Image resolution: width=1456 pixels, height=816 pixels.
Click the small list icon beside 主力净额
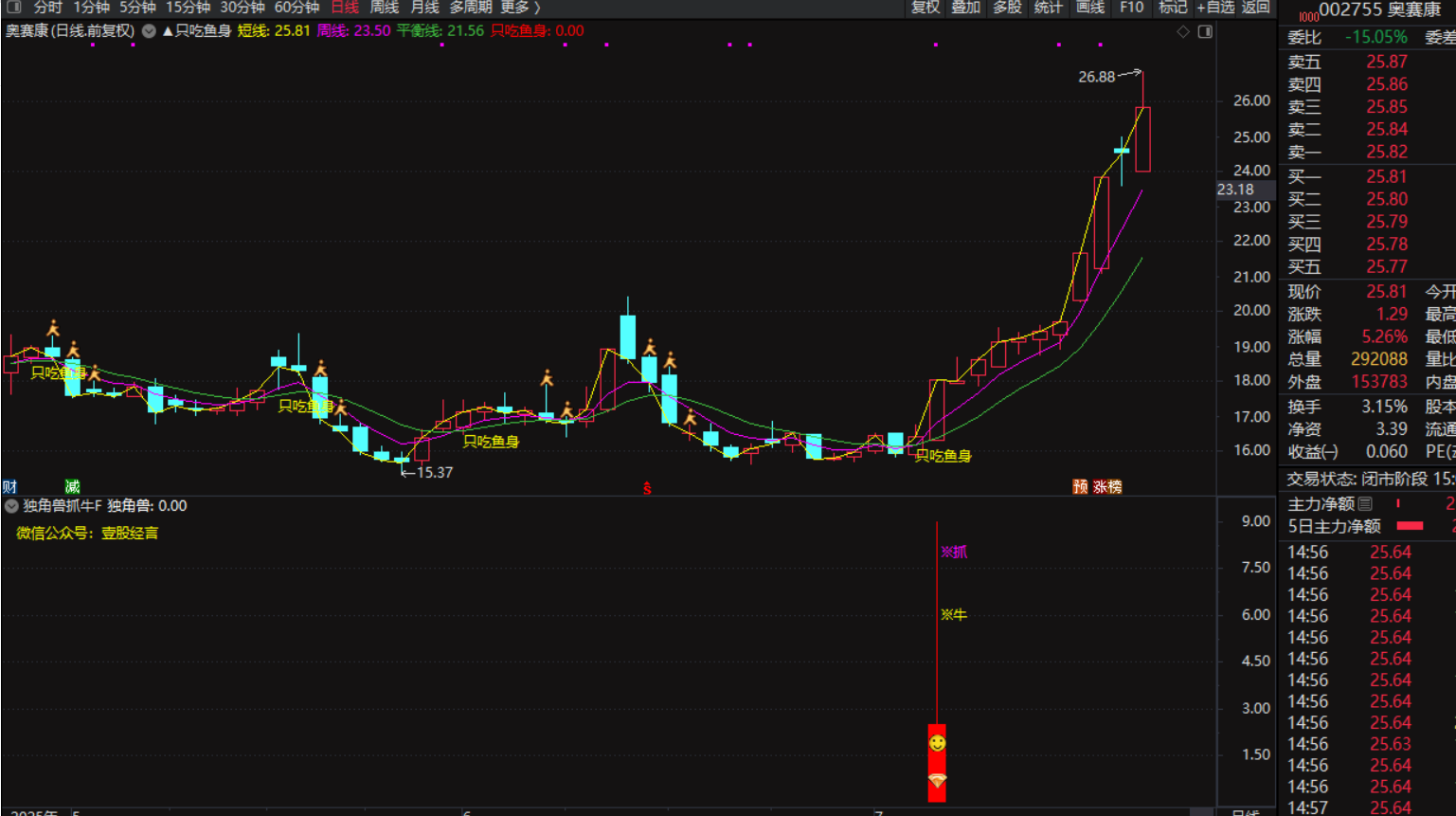pyautogui.click(x=1365, y=503)
